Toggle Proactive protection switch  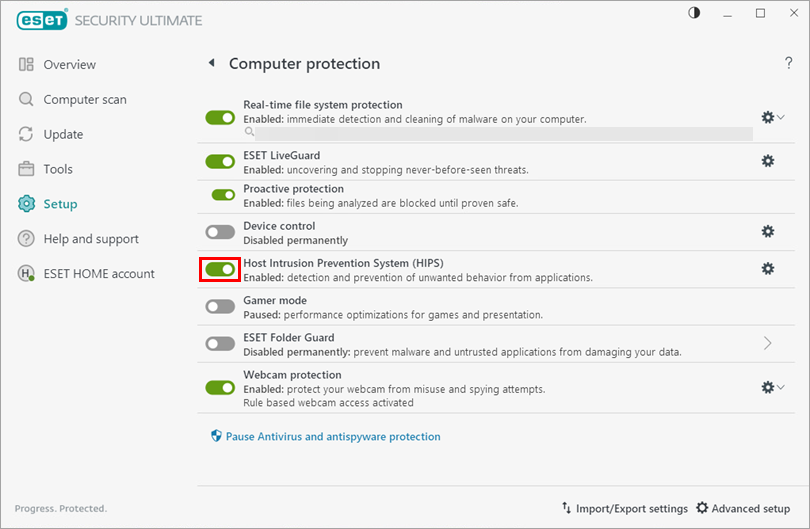tap(223, 195)
